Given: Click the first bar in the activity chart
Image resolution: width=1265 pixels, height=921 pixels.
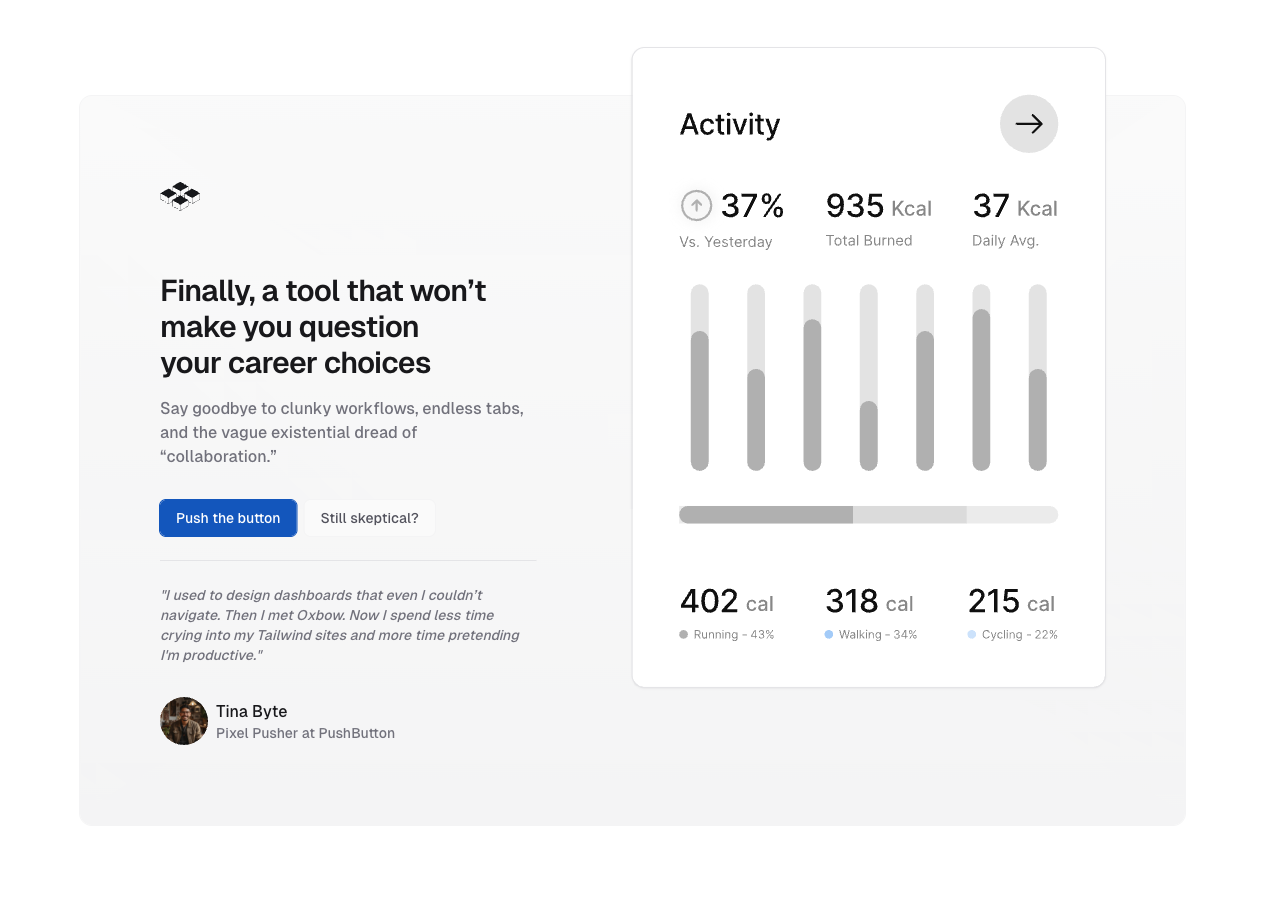Looking at the screenshot, I should [x=700, y=400].
